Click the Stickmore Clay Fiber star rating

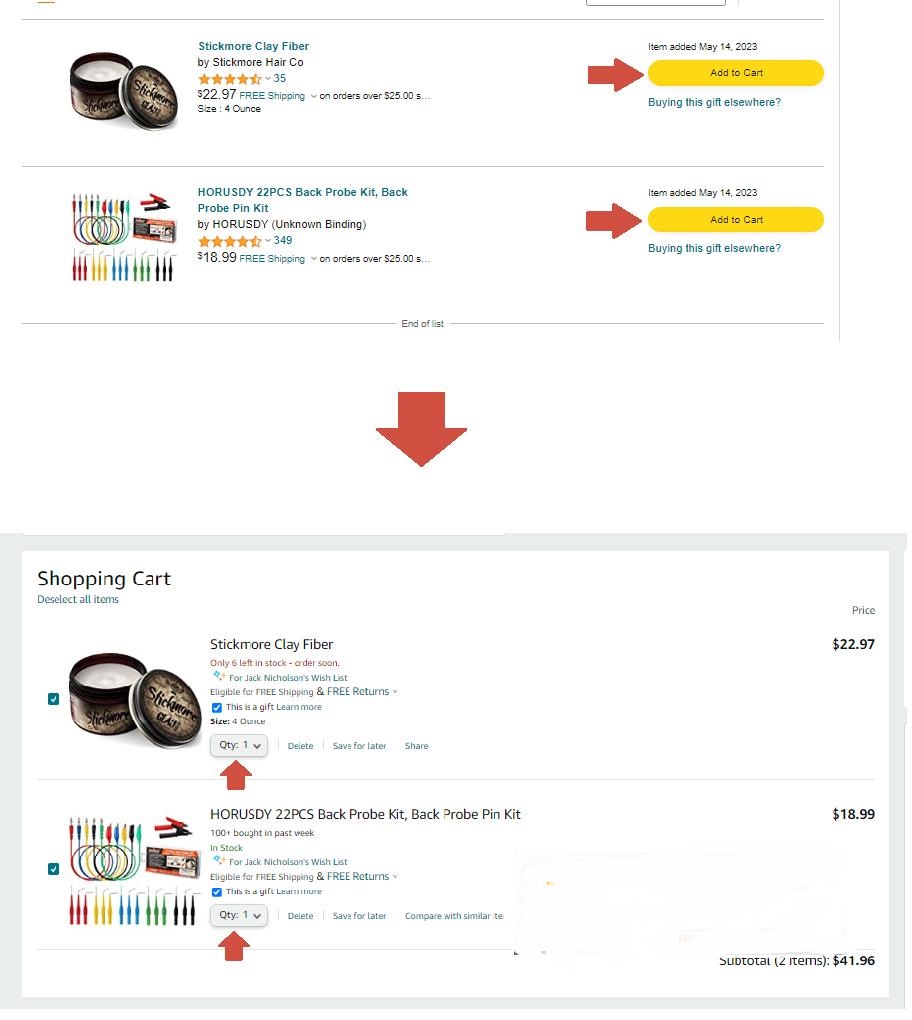[x=230, y=79]
